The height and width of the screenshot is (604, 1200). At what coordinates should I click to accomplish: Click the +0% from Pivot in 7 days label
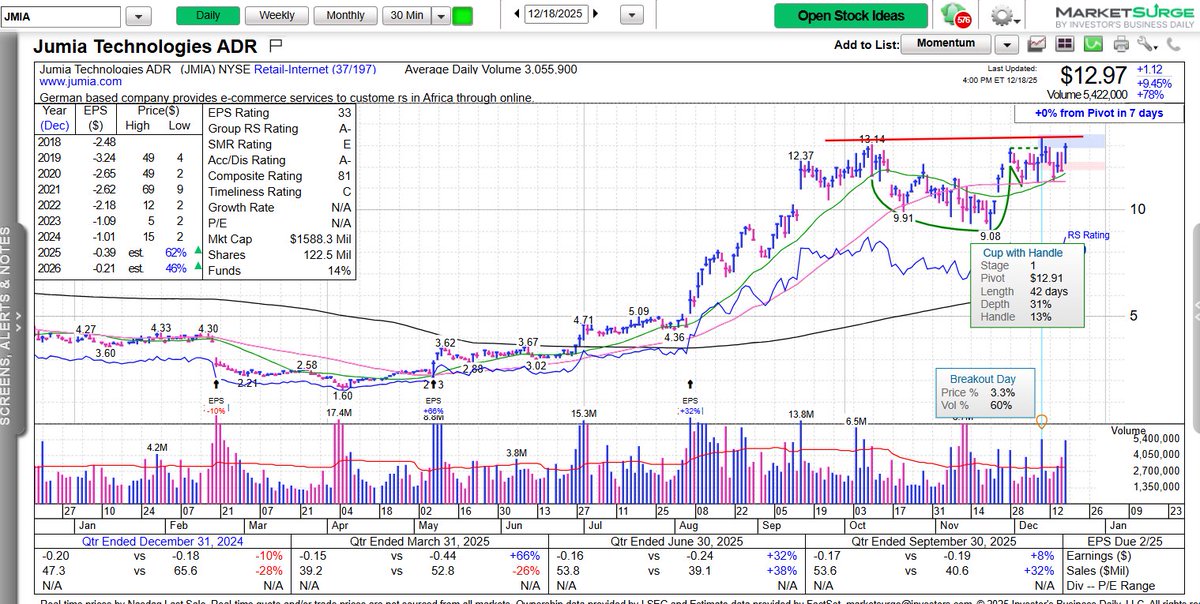(1099, 113)
